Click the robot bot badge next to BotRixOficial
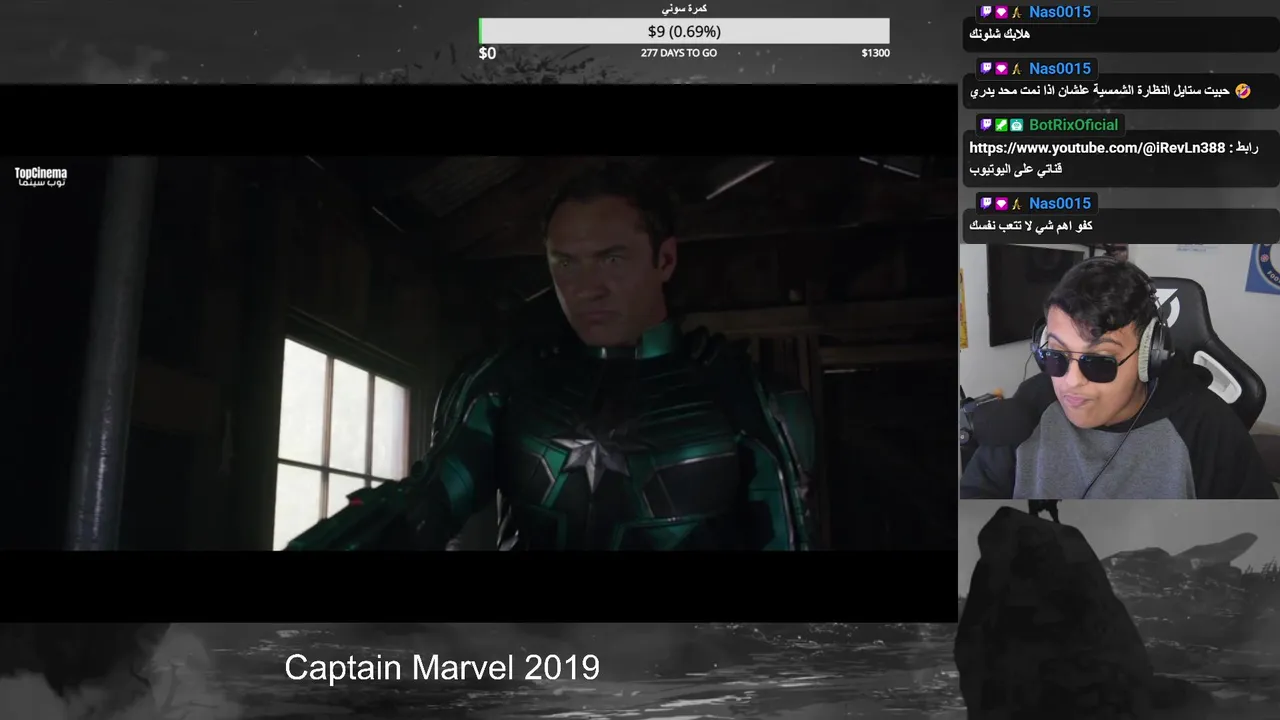 1016,125
